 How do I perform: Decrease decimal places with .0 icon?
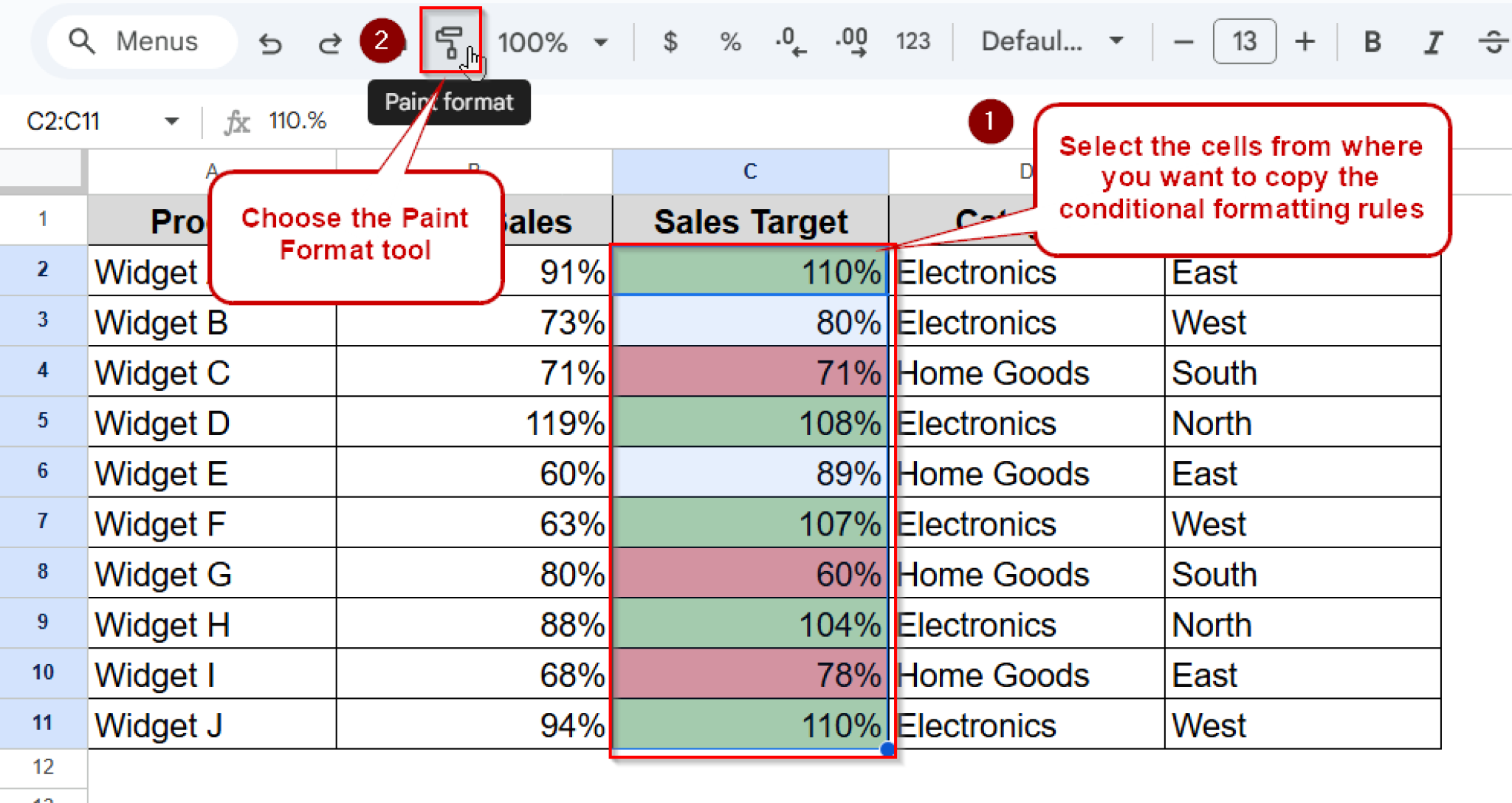pos(790,42)
